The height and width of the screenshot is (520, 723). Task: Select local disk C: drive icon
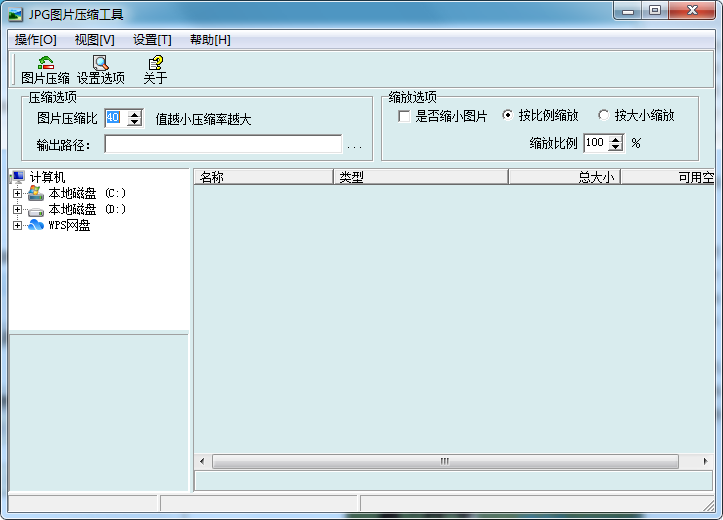pos(36,193)
